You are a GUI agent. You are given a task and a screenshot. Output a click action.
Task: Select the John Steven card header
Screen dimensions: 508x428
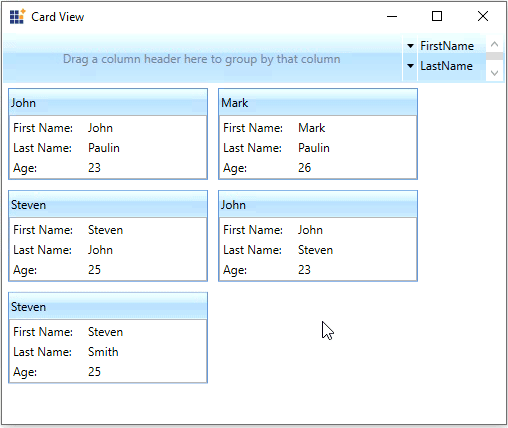coord(318,205)
